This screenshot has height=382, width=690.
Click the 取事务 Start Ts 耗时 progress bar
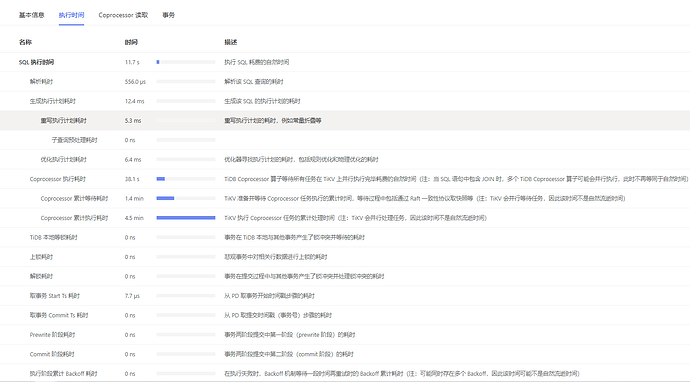pyautogui.click(x=186, y=296)
